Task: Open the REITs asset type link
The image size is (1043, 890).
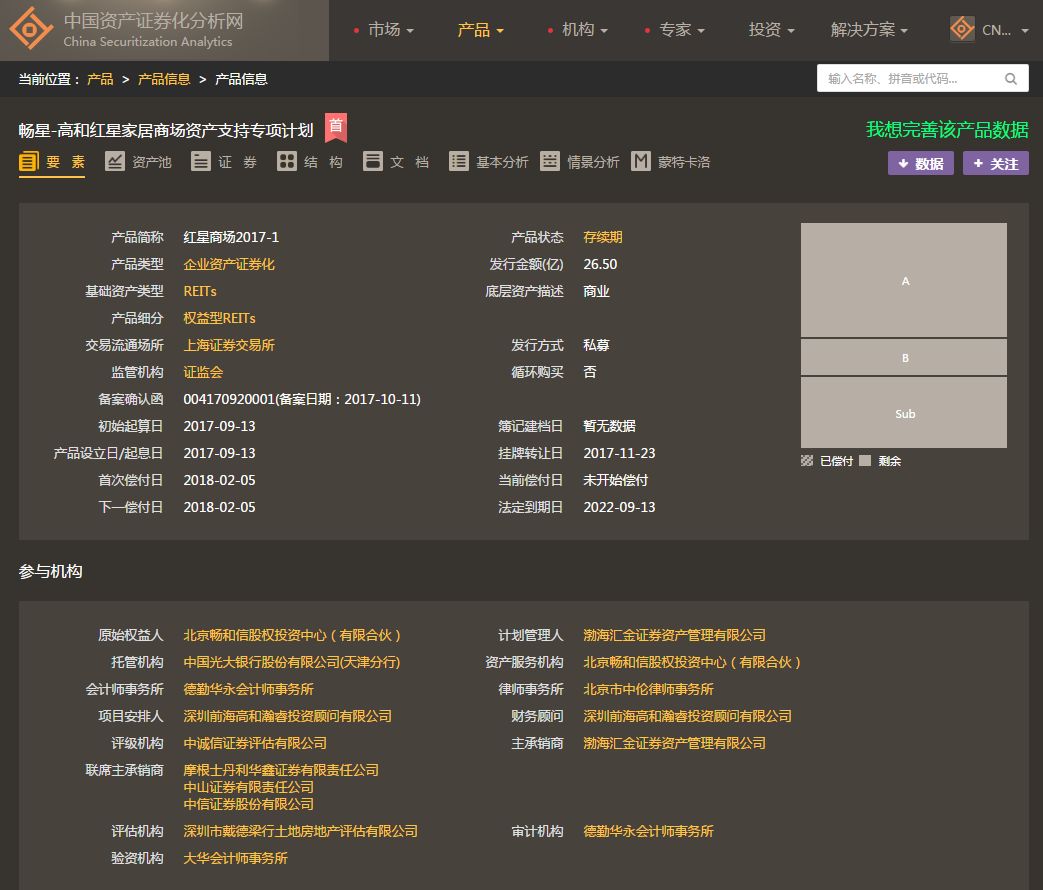Action: (x=200, y=291)
